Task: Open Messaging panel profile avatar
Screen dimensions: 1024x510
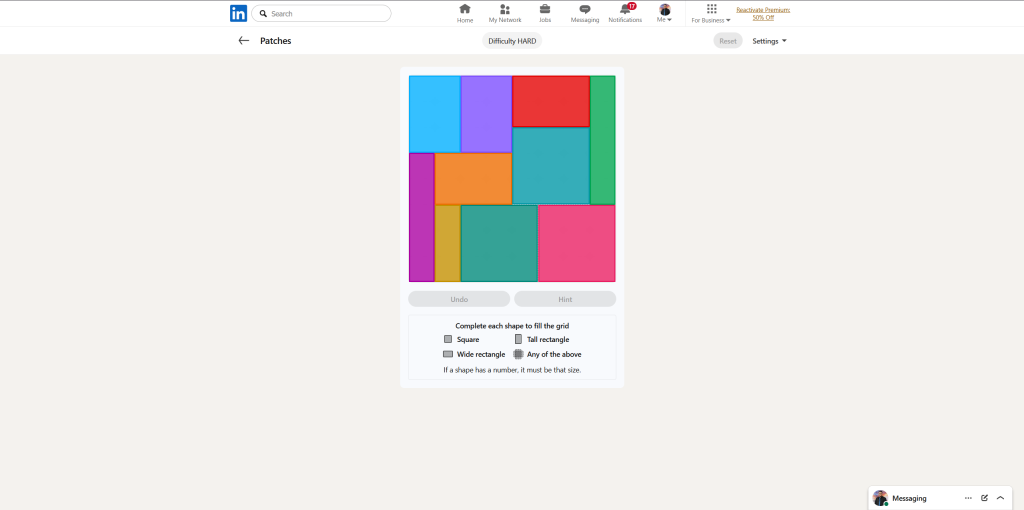Action: pos(880,498)
